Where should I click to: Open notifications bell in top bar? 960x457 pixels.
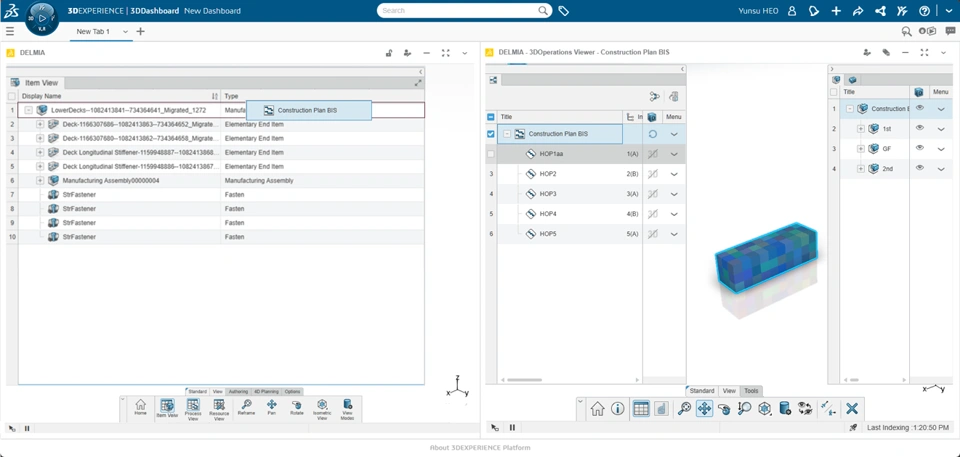(x=814, y=11)
